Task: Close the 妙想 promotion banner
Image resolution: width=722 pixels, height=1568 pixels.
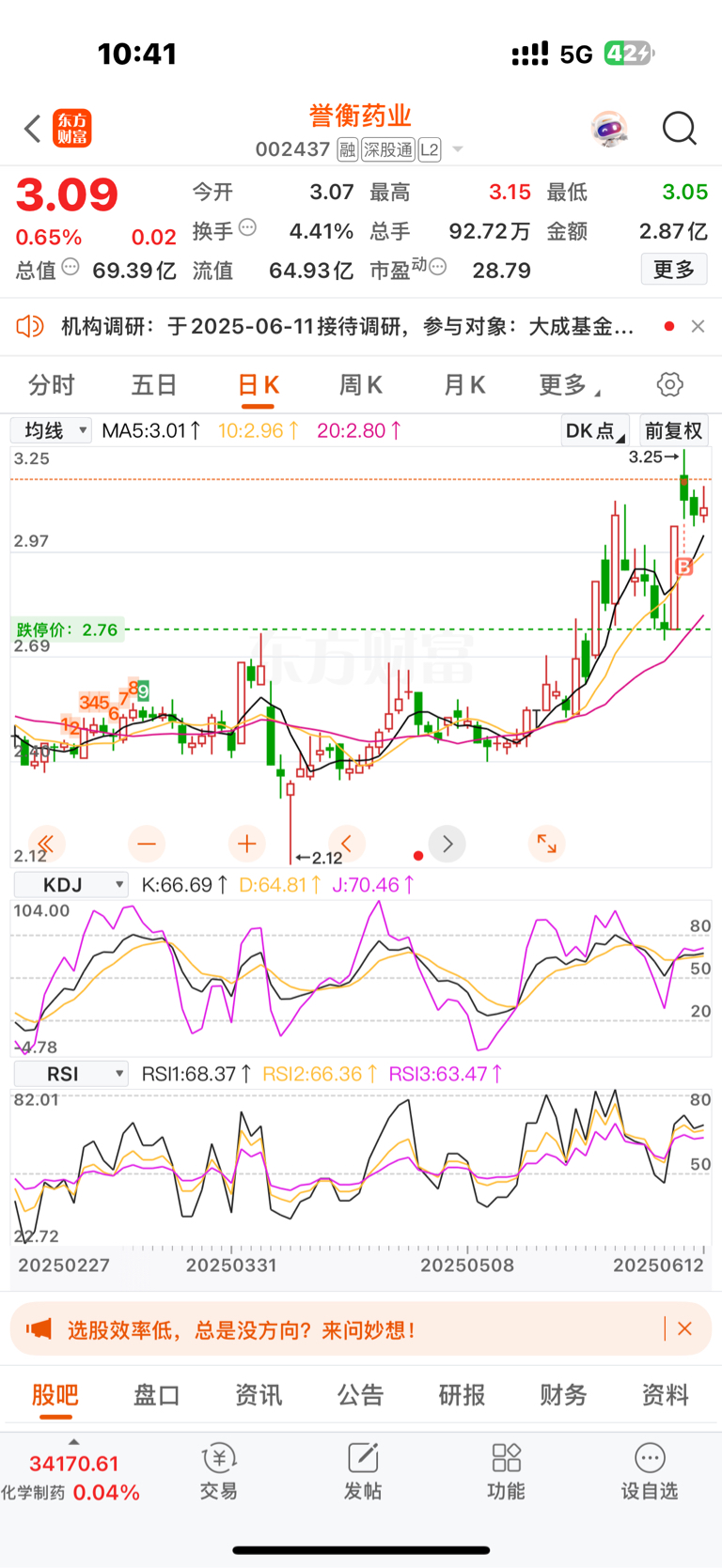Action: coord(685,1328)
